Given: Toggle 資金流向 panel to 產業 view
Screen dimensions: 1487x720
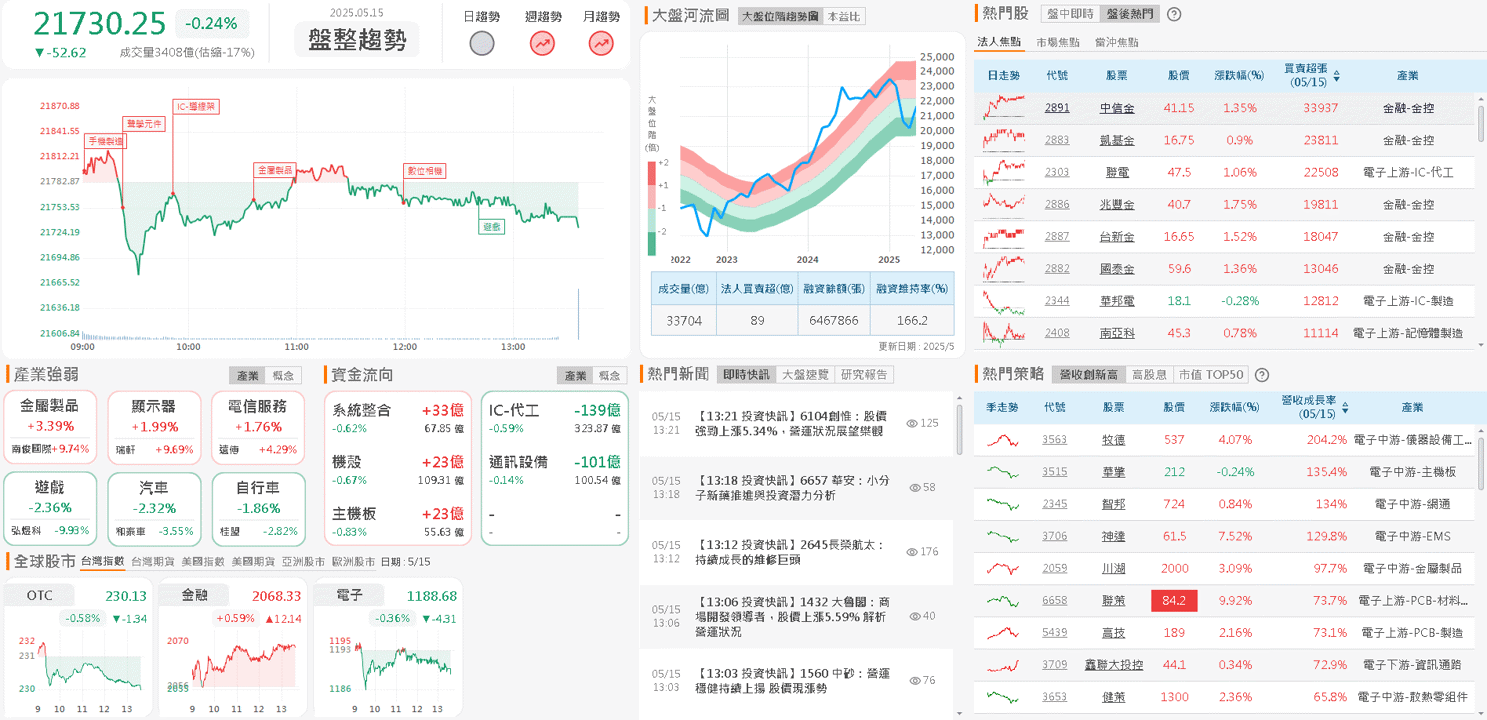Looking at the screenshot, I should tap(574, 375).
